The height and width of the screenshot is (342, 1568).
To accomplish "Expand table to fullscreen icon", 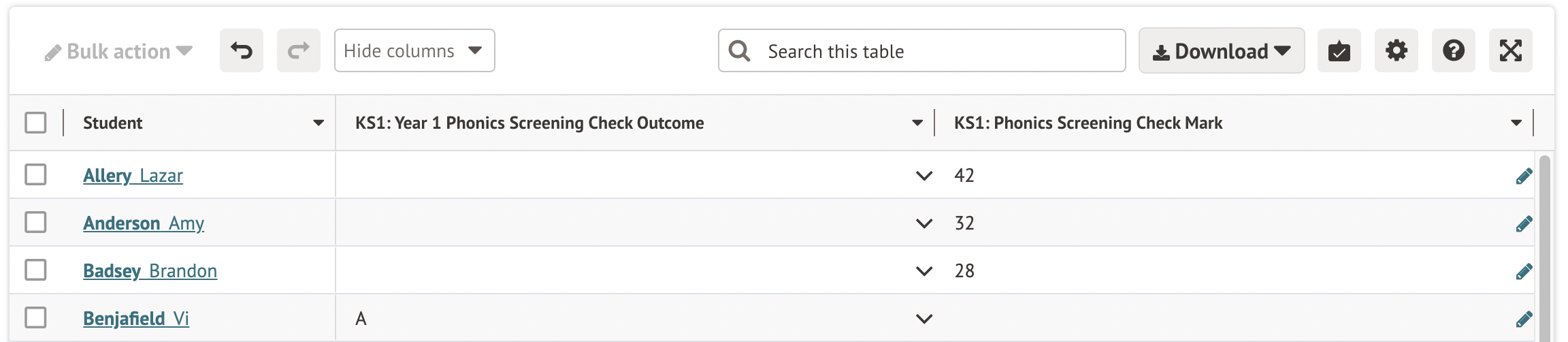I will point(1510,50).
